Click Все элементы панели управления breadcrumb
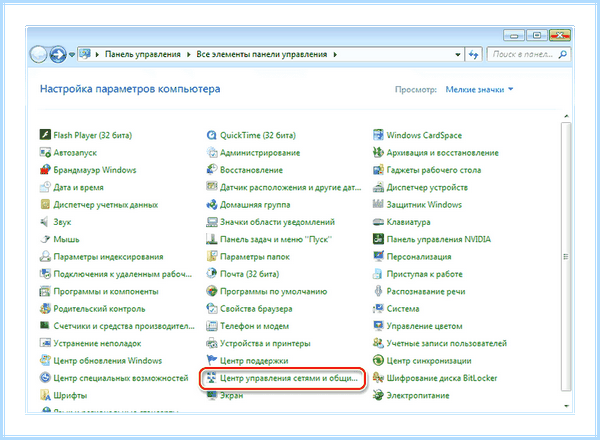The height and width of the screenshot is (440, 600). click(x=262, y=54)
